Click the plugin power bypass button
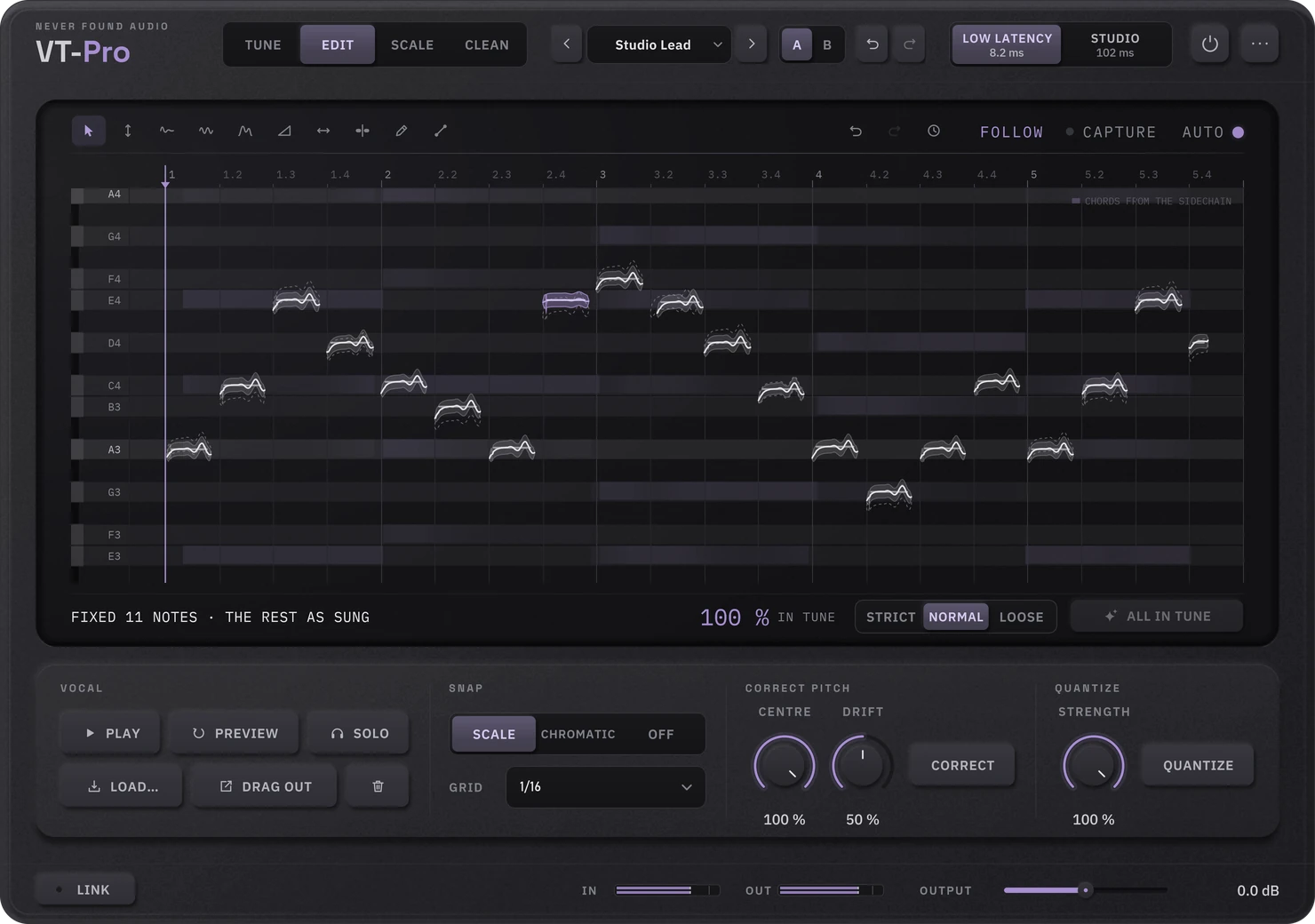1315x924 pixels. point(1210,44)
